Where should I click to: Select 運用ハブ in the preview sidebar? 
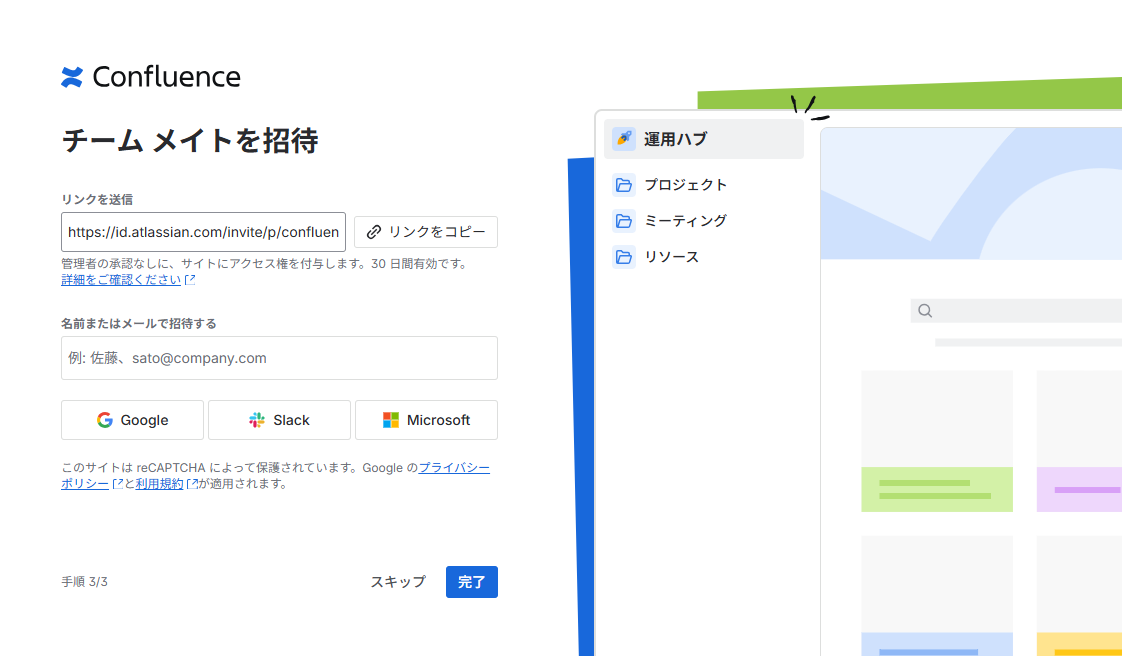675,139
